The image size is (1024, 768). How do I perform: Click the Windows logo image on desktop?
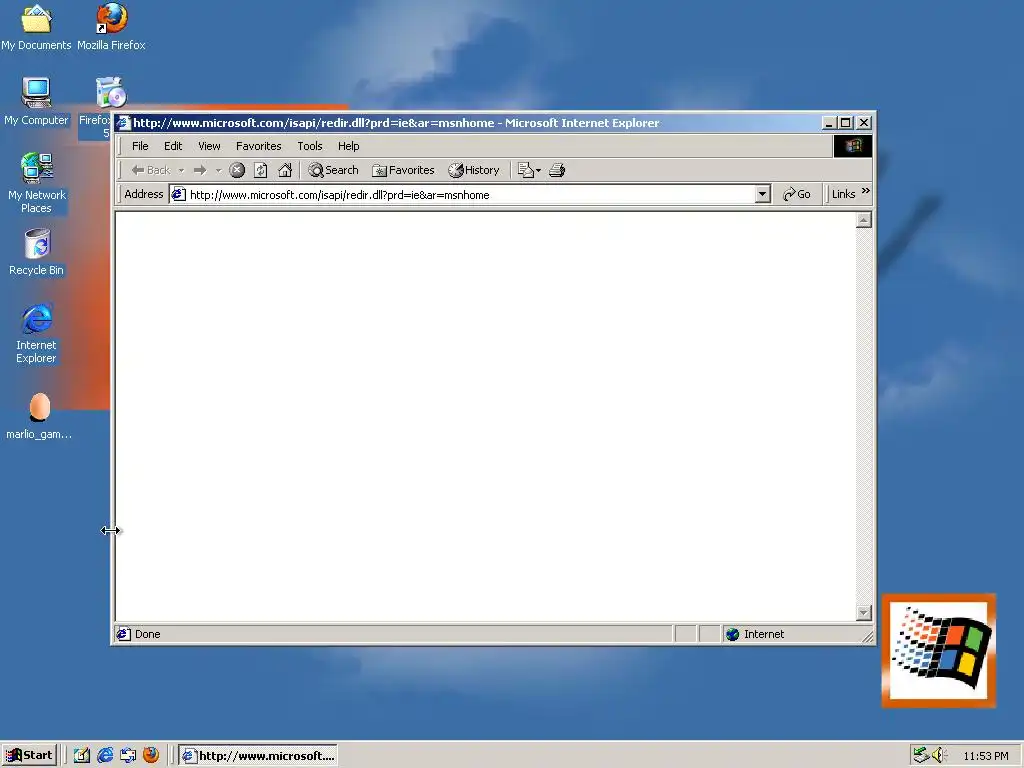939,650
